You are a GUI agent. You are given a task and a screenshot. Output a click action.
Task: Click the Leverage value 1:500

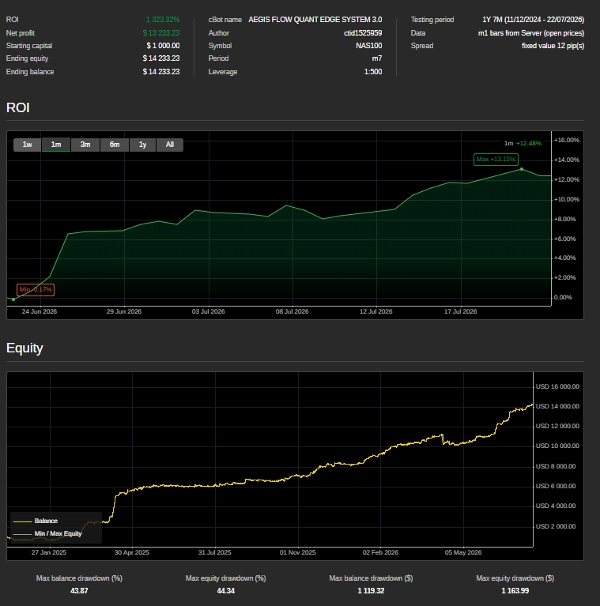pyautogui.click(x=373, y=71)
